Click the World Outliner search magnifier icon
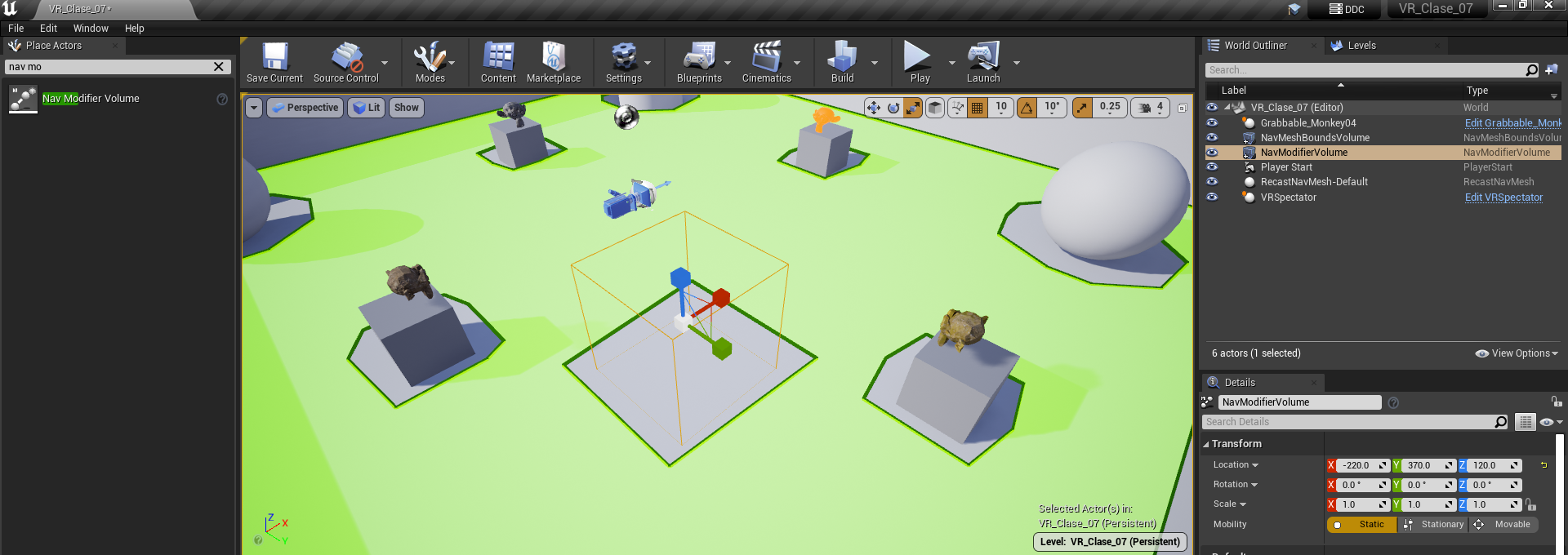Viewport: 1568px width, 555px height. (x=1532, y=70)
